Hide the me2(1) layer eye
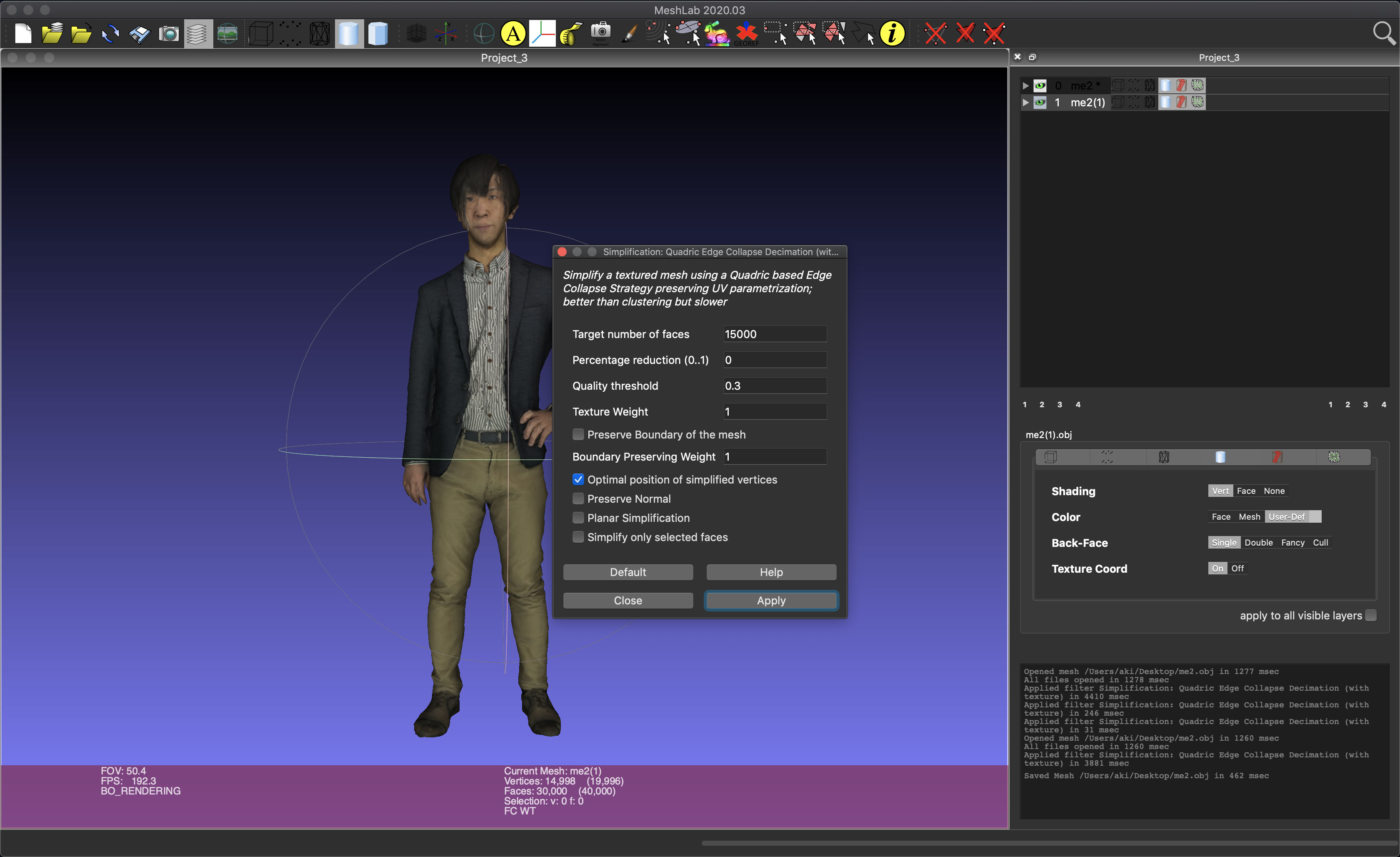The width and height of the screenshot is (1400, 857). click(x=1040, y=102)
